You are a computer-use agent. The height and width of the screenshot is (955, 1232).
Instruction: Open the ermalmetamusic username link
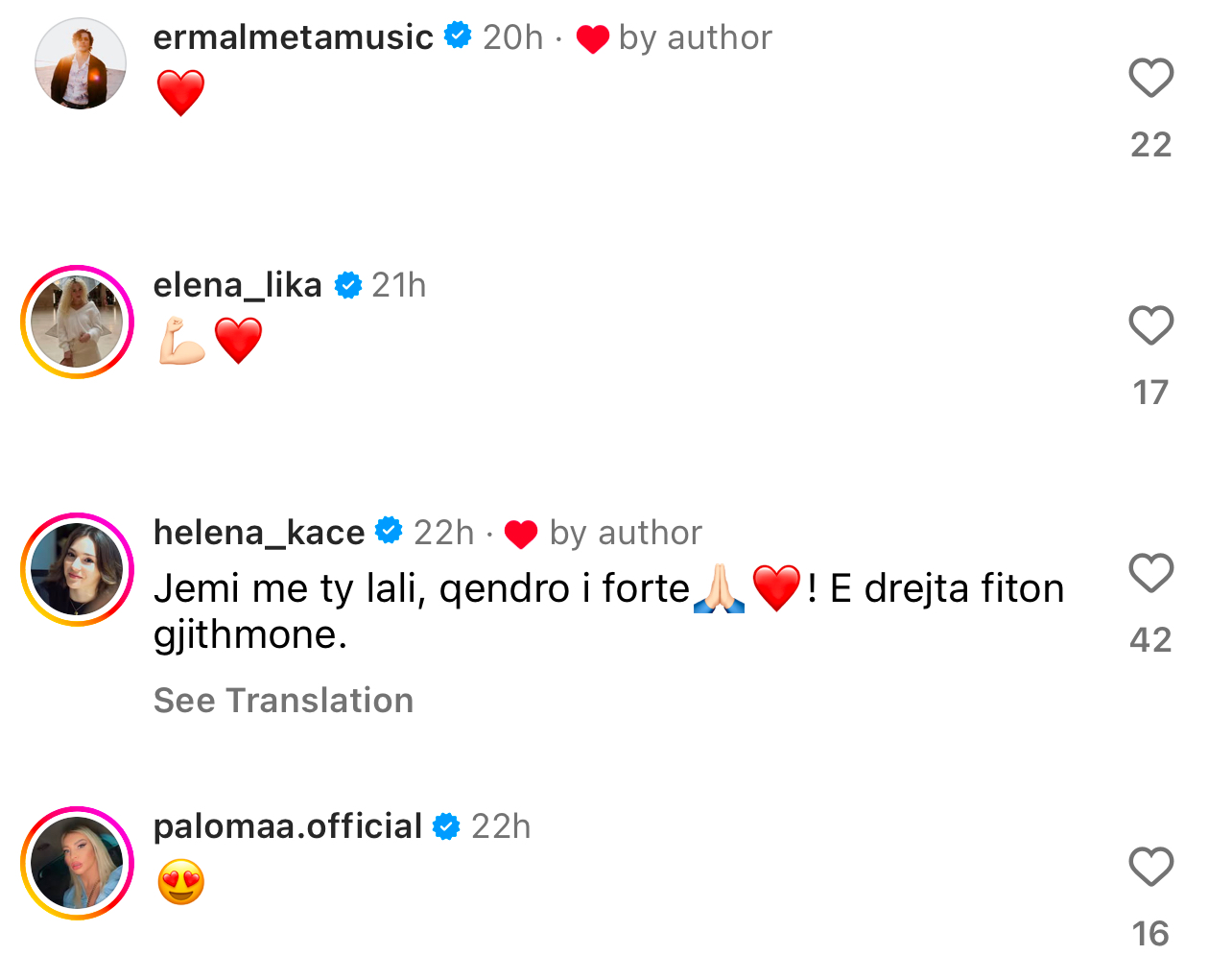coord(293,37)
